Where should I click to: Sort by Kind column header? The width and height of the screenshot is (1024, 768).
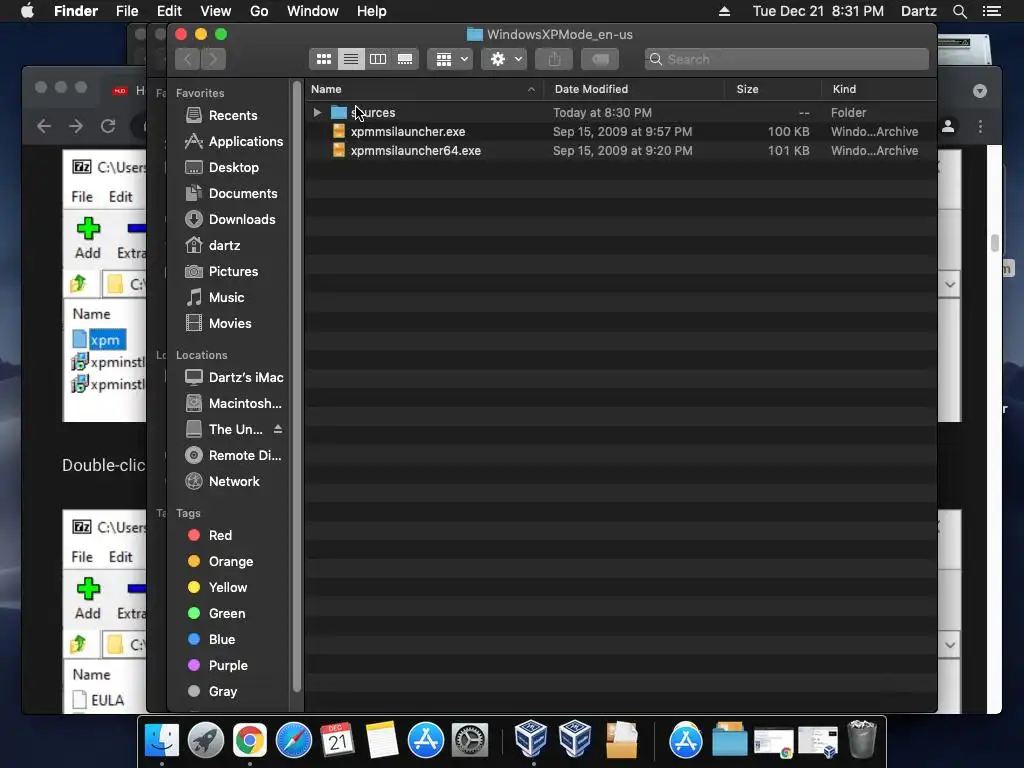879,89
